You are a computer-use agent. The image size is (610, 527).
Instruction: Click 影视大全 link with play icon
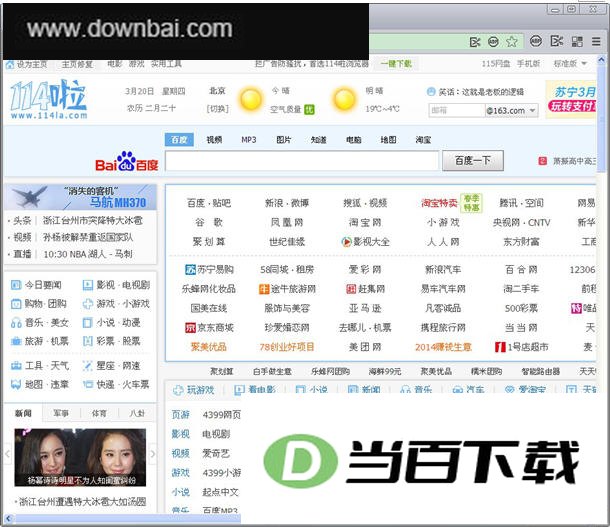click(365, 242)
